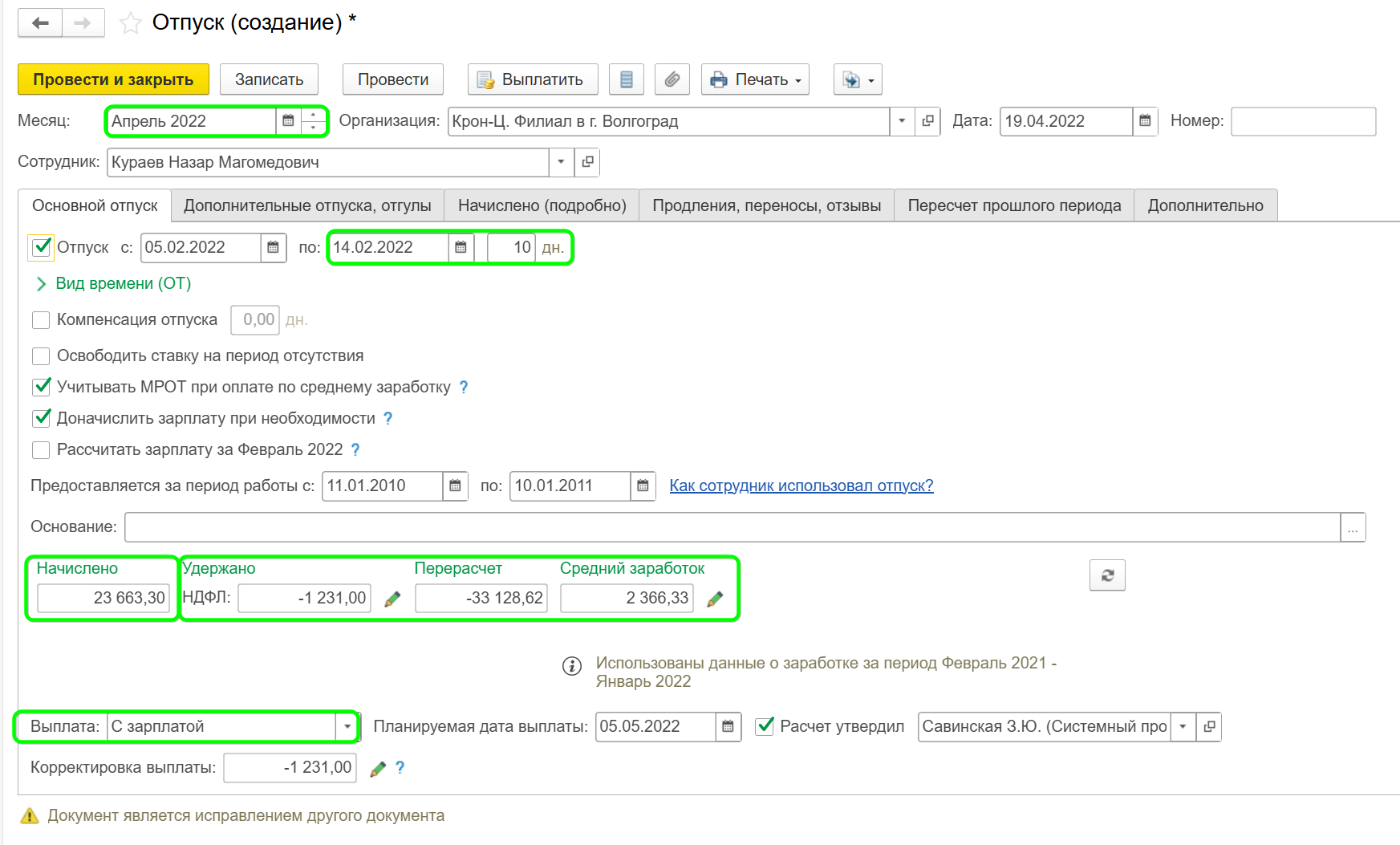The image size is (1400, 845).
Task: Open link Как сотрудник использовал отпуск?
Action: tap(801, 485)
